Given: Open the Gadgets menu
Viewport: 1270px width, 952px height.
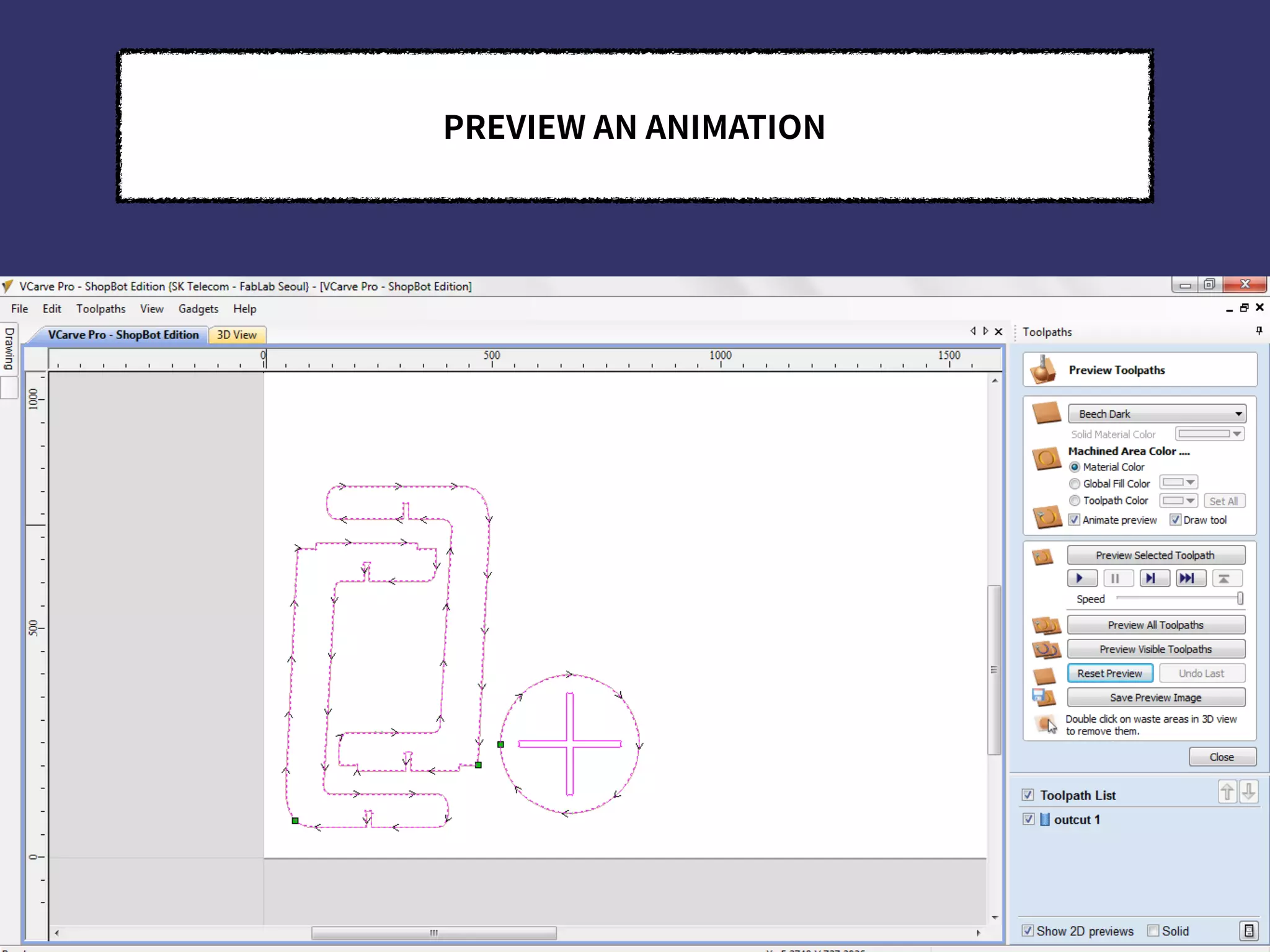Looking at the screenshot, I should (198, 309).
